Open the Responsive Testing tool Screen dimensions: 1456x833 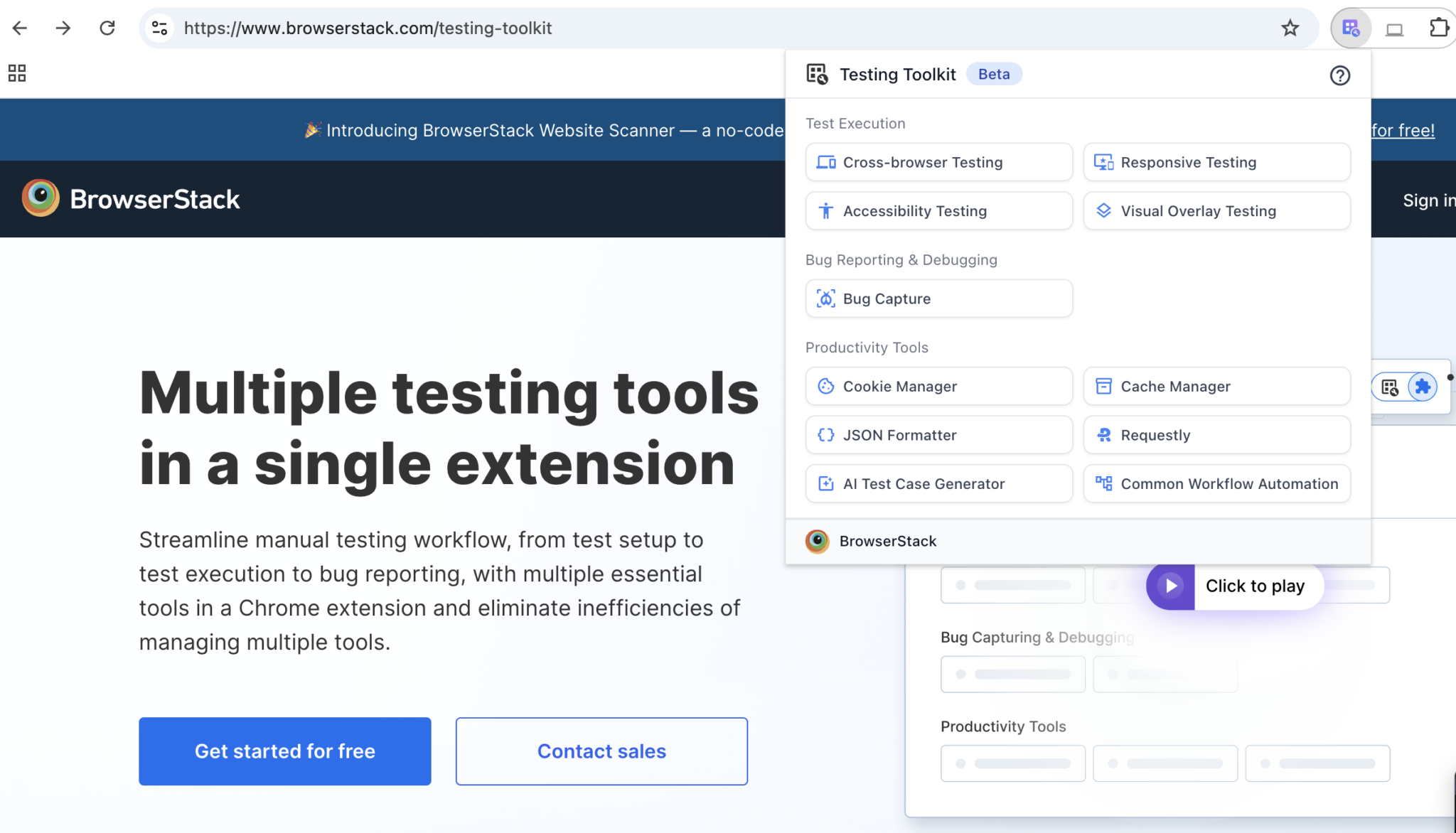pyautogui.click(x=1216, y=162)
